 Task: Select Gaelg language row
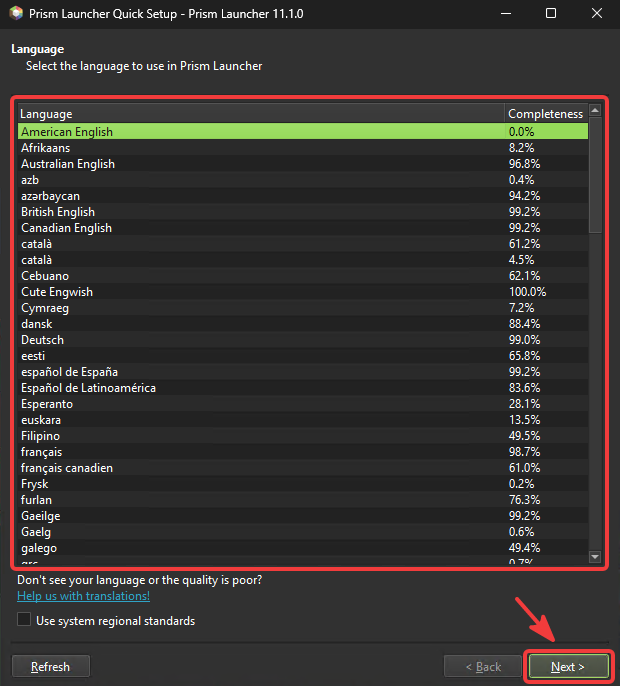coord(303,532)
